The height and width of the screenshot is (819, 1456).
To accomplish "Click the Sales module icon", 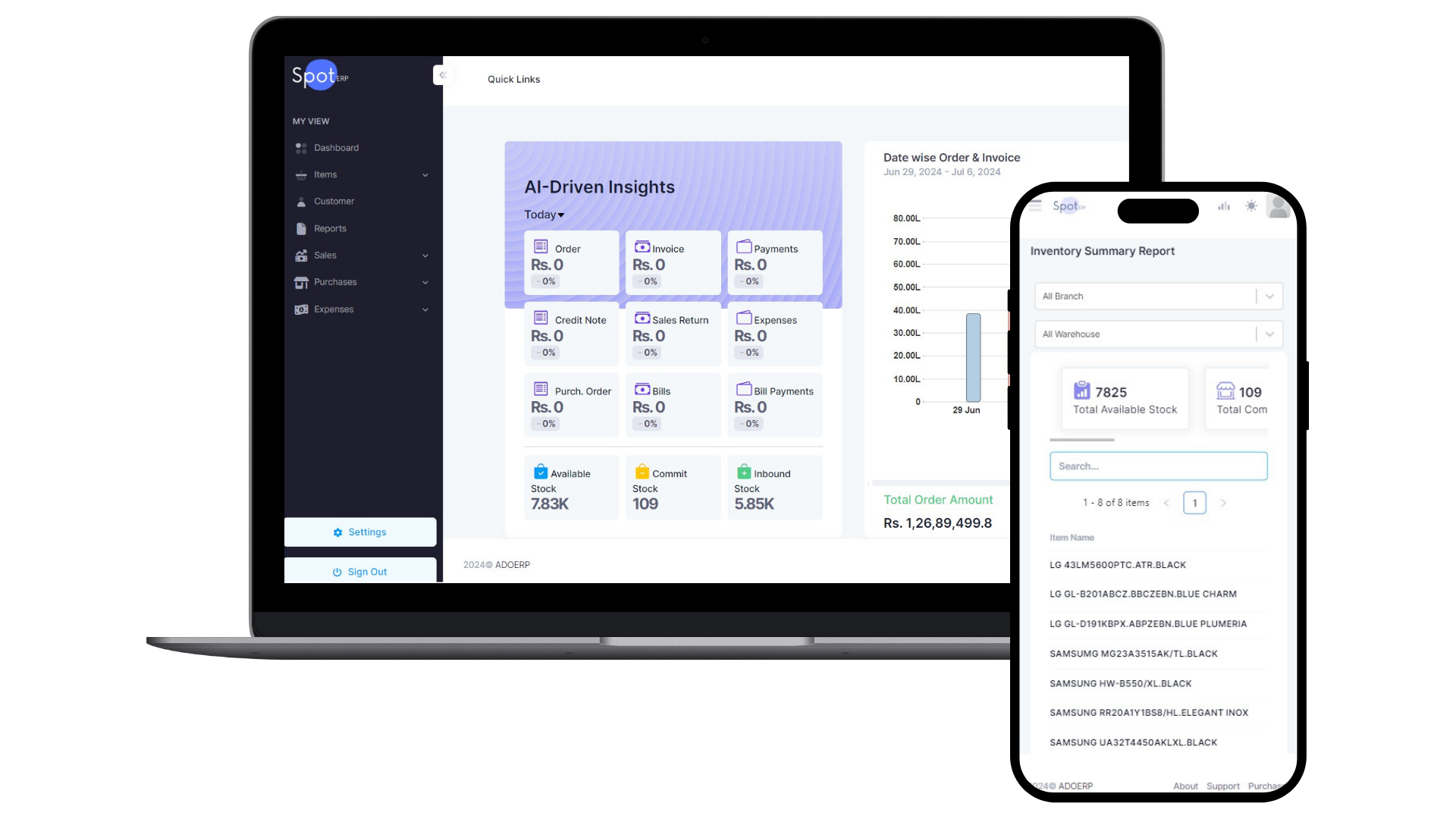I will [x=300, y=255].
